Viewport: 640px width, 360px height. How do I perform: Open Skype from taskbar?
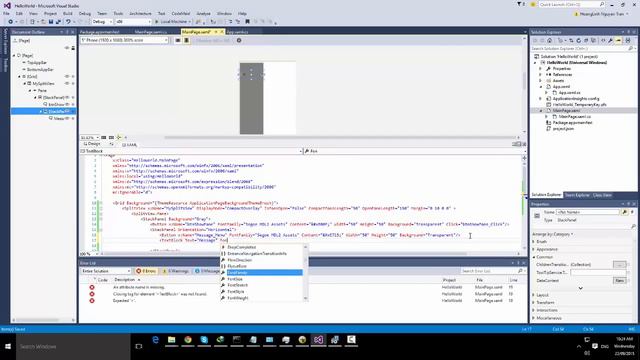tap(204, 340)
